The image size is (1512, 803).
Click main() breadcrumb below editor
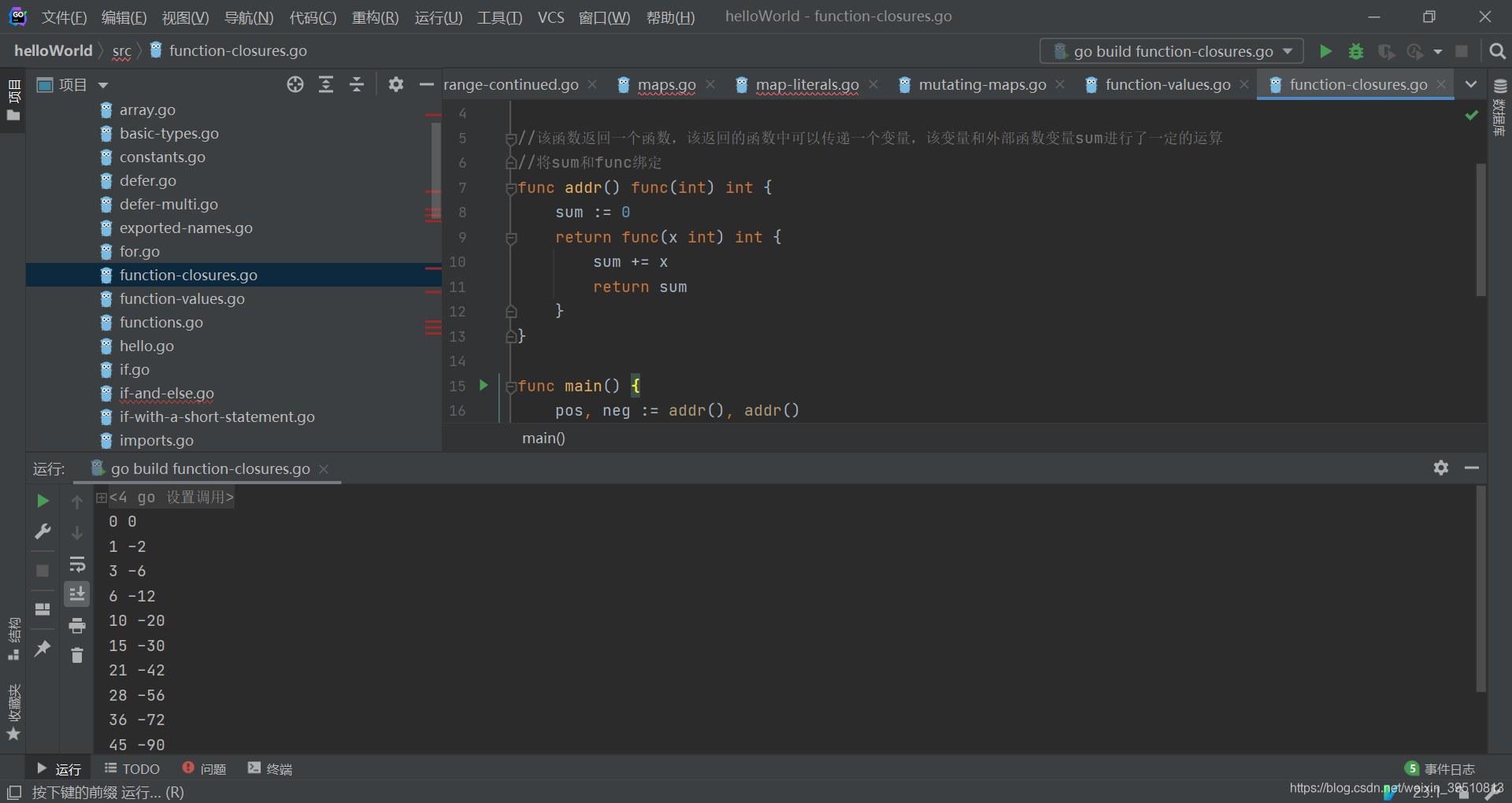tap(543, 438)
